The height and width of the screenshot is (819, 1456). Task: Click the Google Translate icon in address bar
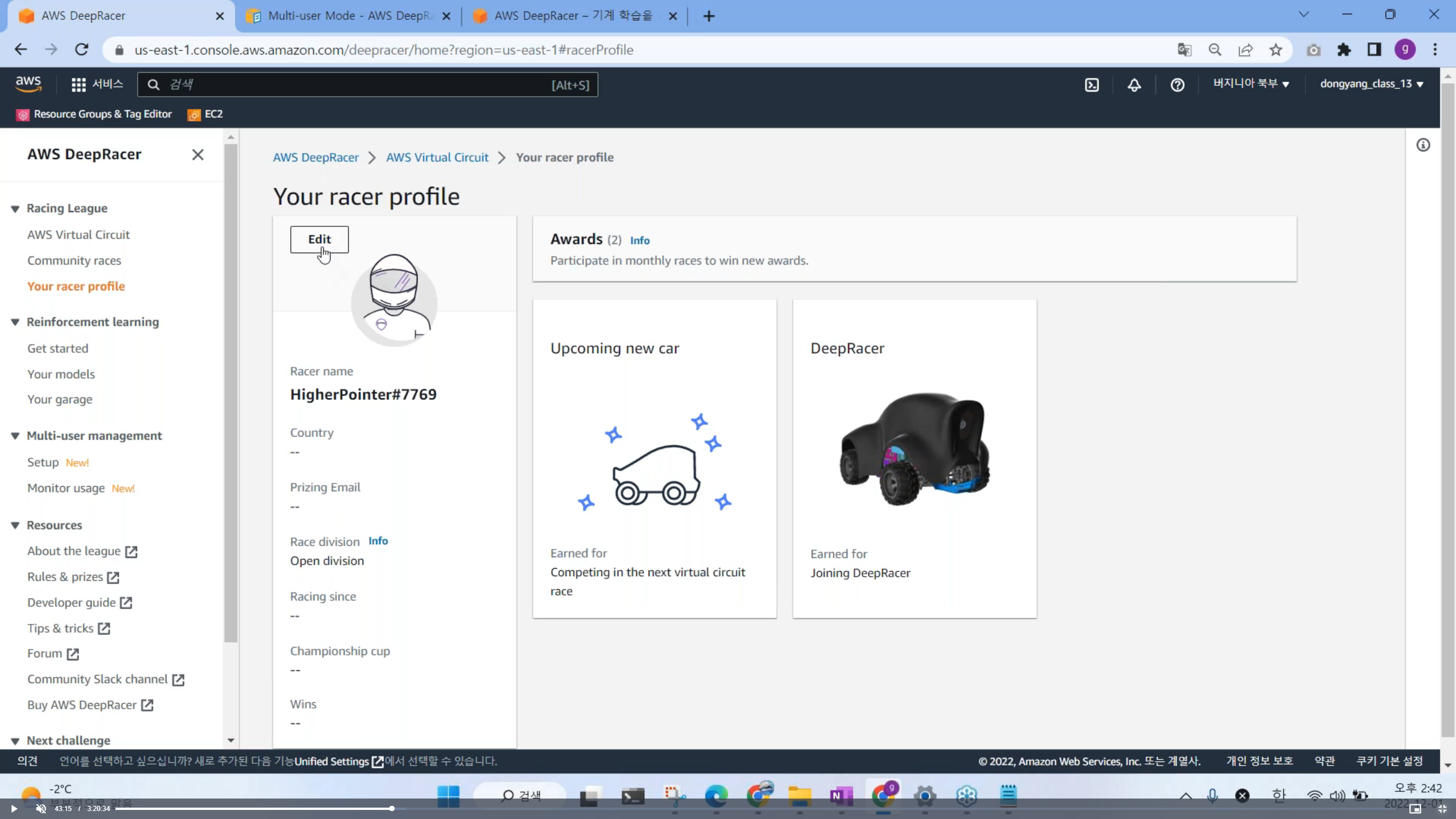(1184, 50)
